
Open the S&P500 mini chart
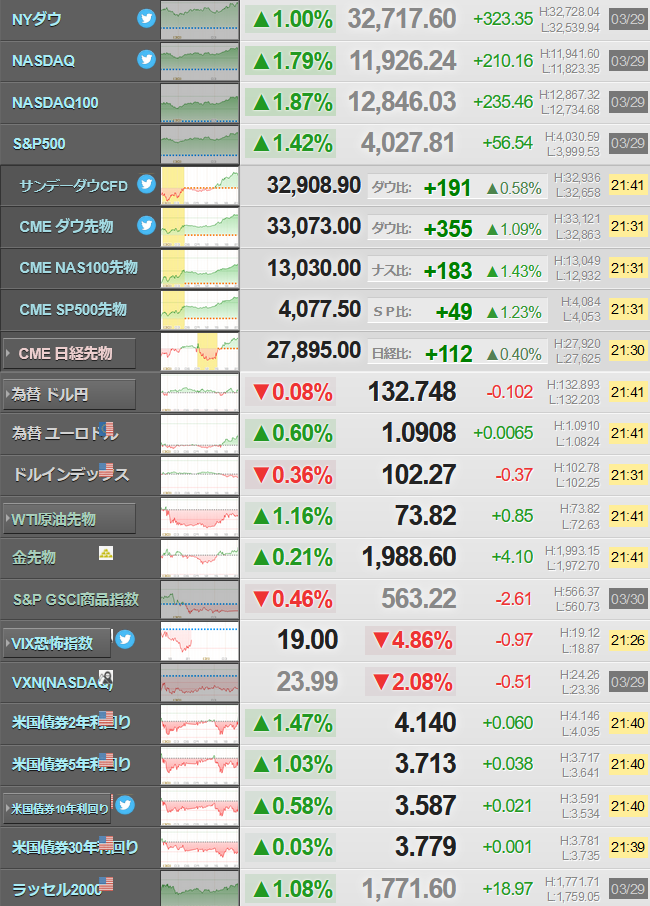199,144
